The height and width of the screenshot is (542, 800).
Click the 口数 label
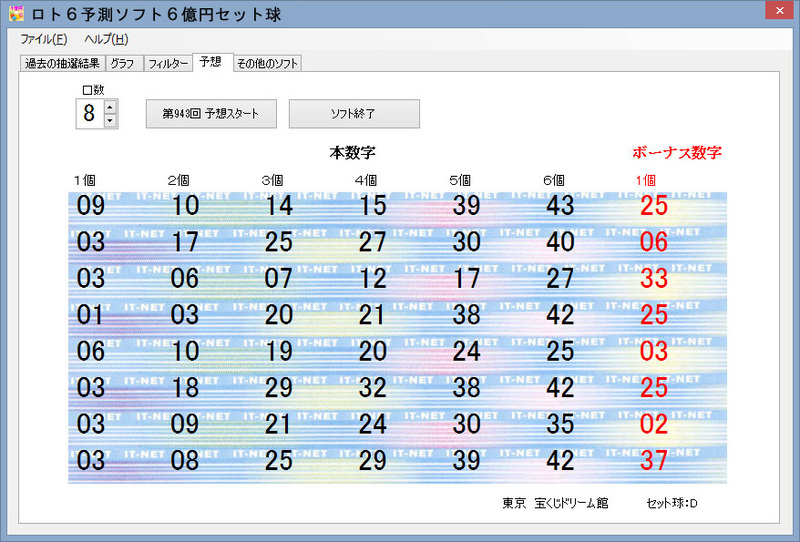click(93, 90)
